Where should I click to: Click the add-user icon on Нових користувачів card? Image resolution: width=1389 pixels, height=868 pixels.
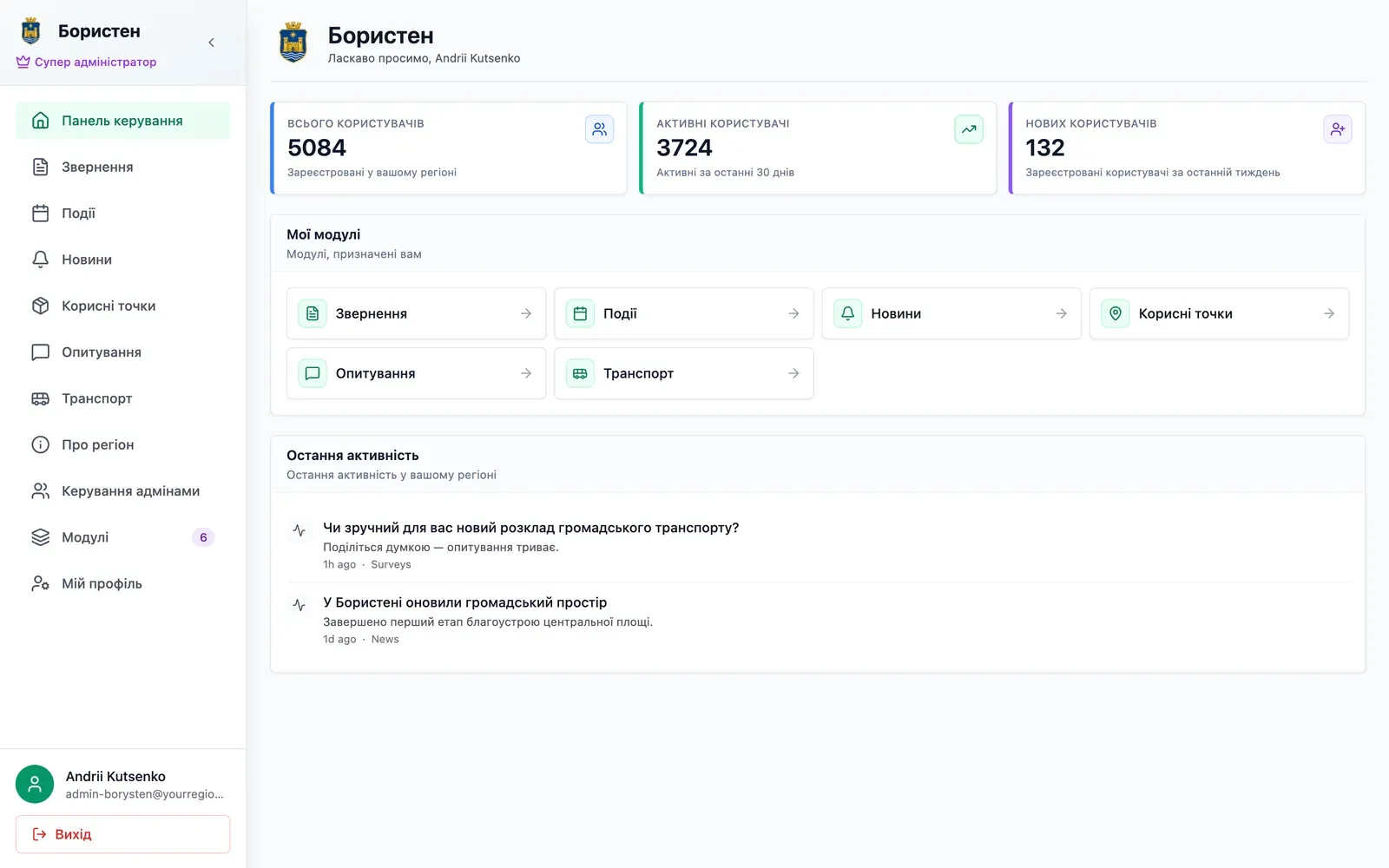[x=1338, y=129]
